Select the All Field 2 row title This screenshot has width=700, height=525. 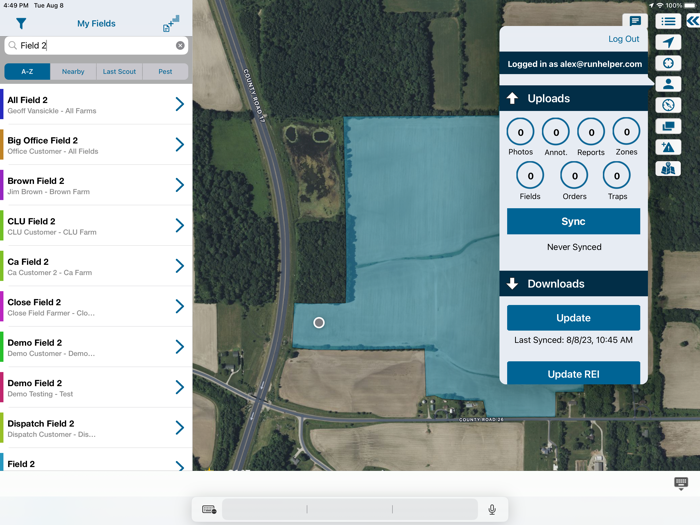click(x=27, y=100)
